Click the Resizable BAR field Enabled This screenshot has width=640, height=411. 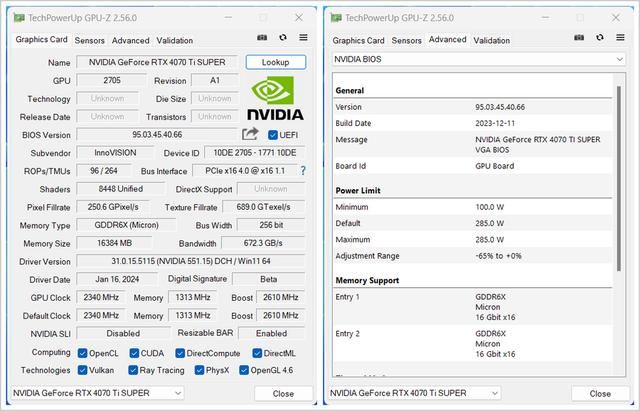click(x=272, y=333)
